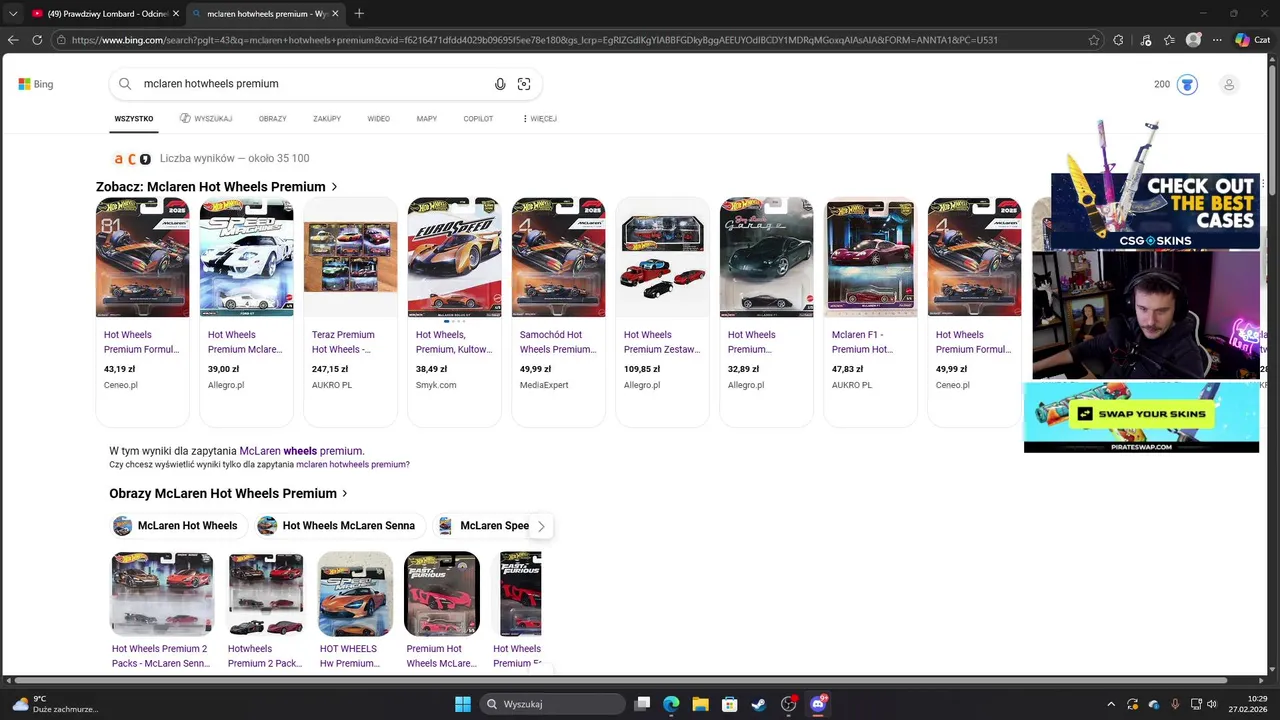Open the Bing account profile icon

(1229, 84)
